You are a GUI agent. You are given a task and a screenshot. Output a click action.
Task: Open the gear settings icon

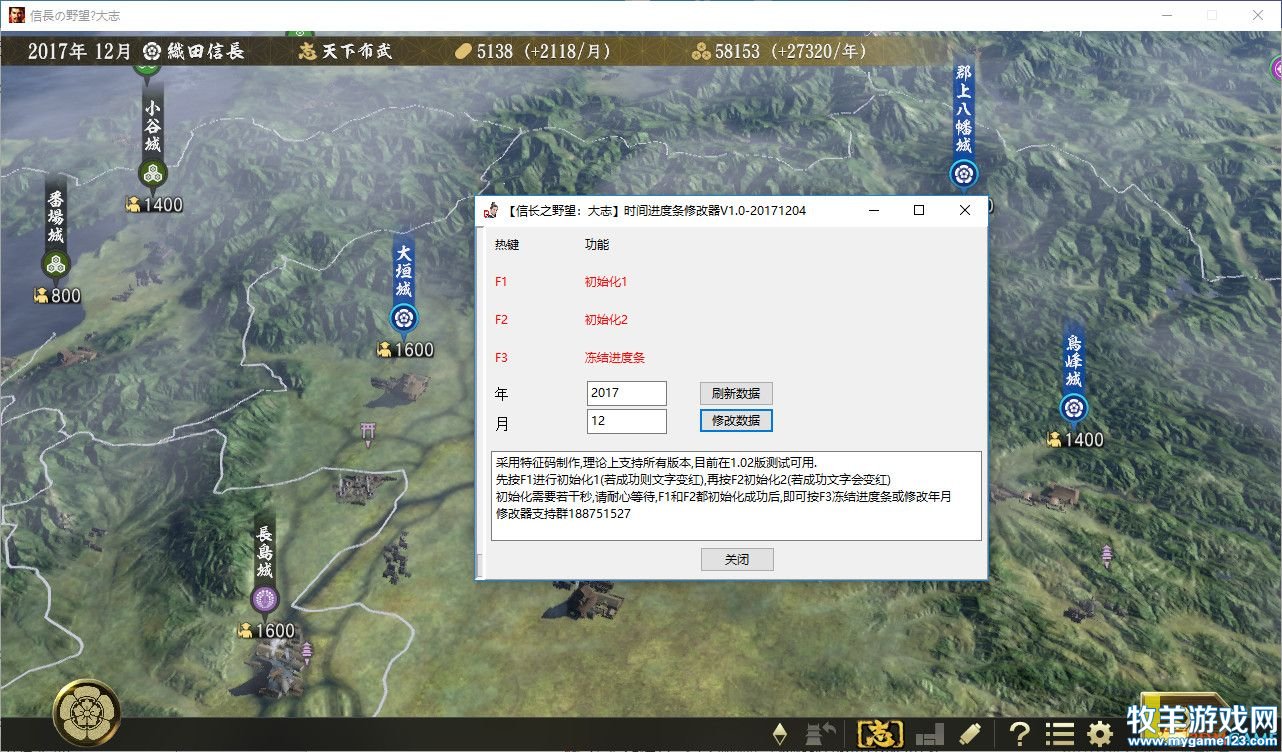click(x=1101, y=734)
